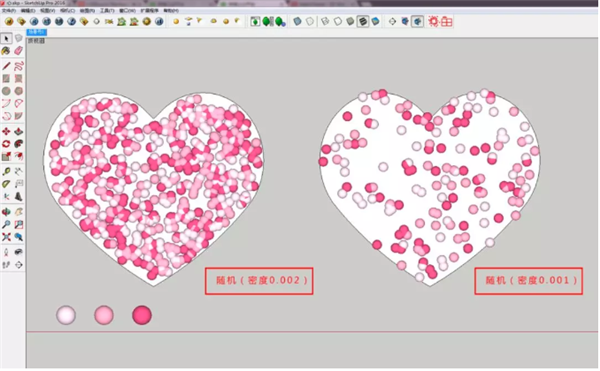600x371 pixels.
Task: Click the highlighted blue scene tab
Action: point(37,32)
